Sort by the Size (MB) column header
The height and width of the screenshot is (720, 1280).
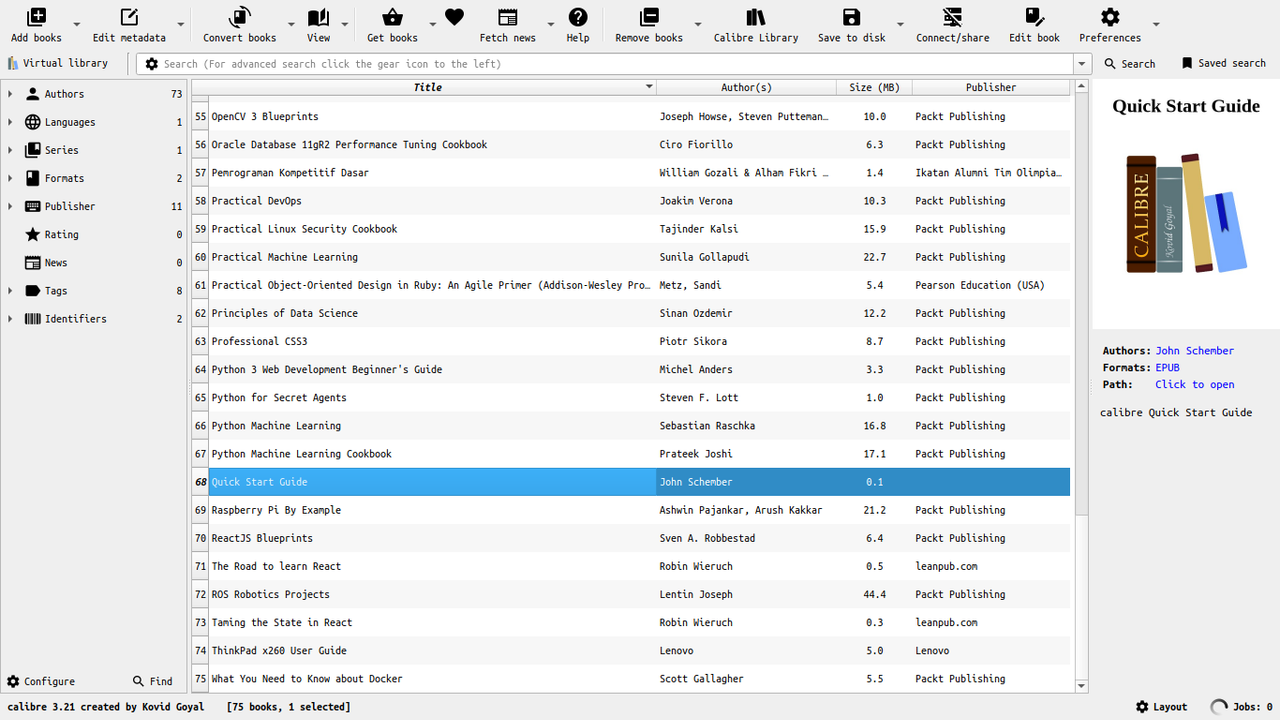coord(873,87)
